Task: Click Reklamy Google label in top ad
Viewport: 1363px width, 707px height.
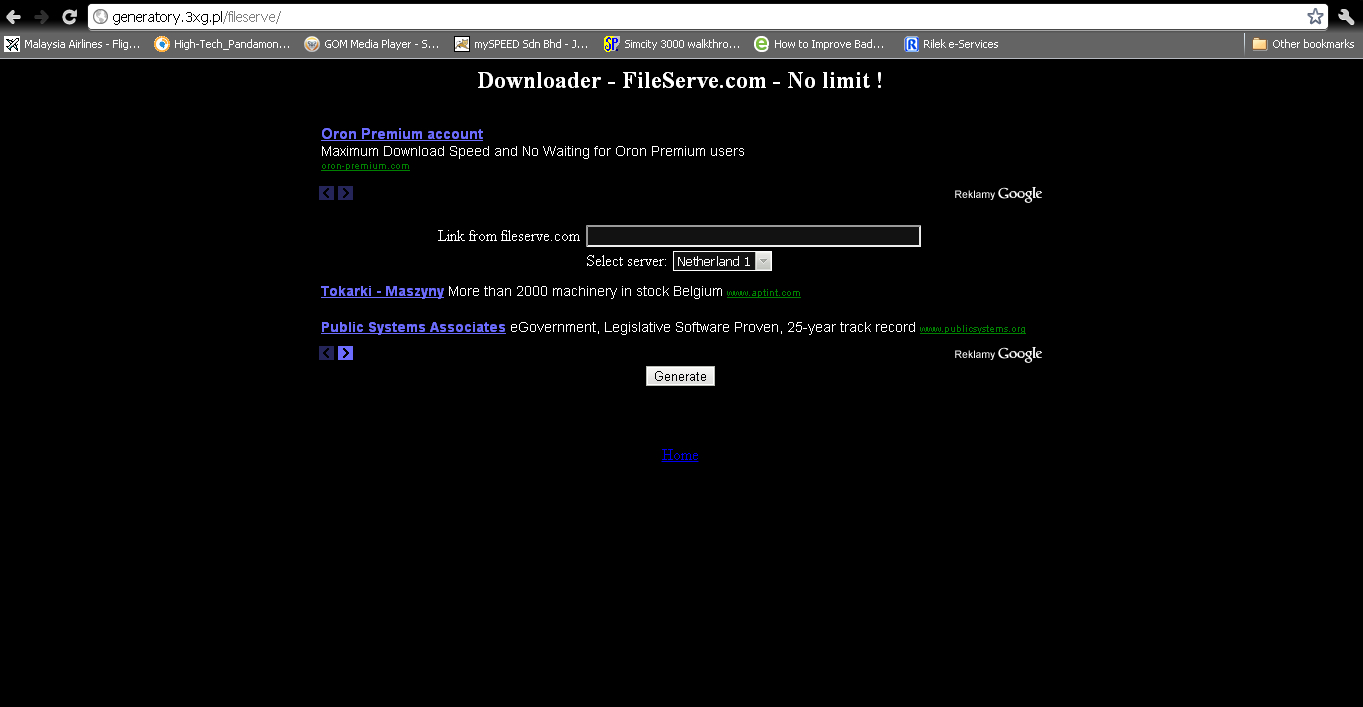Action: [x=998, y=194]
